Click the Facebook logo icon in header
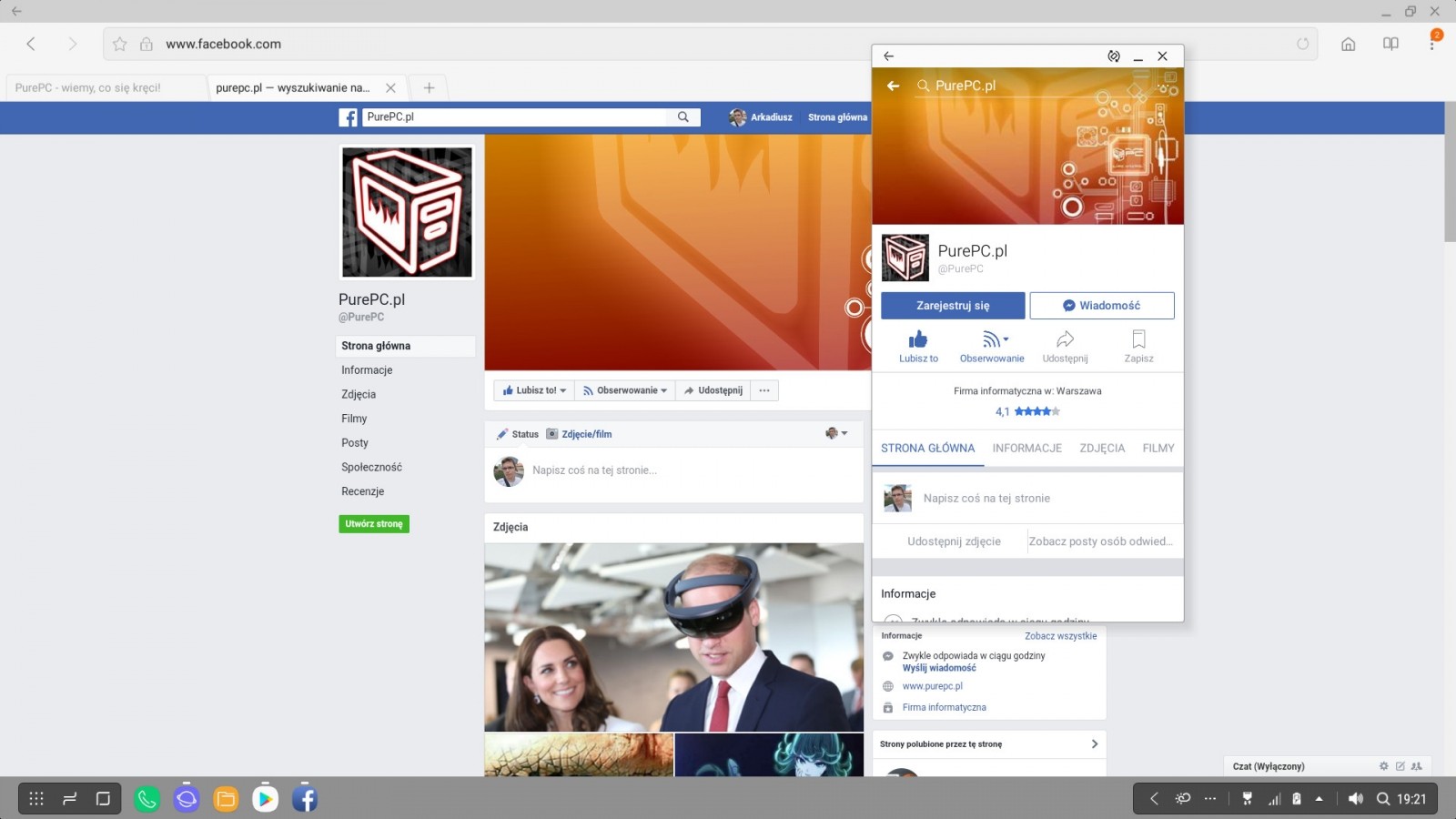The height and width of the screenshot is (819, 1456). (348, 117)
